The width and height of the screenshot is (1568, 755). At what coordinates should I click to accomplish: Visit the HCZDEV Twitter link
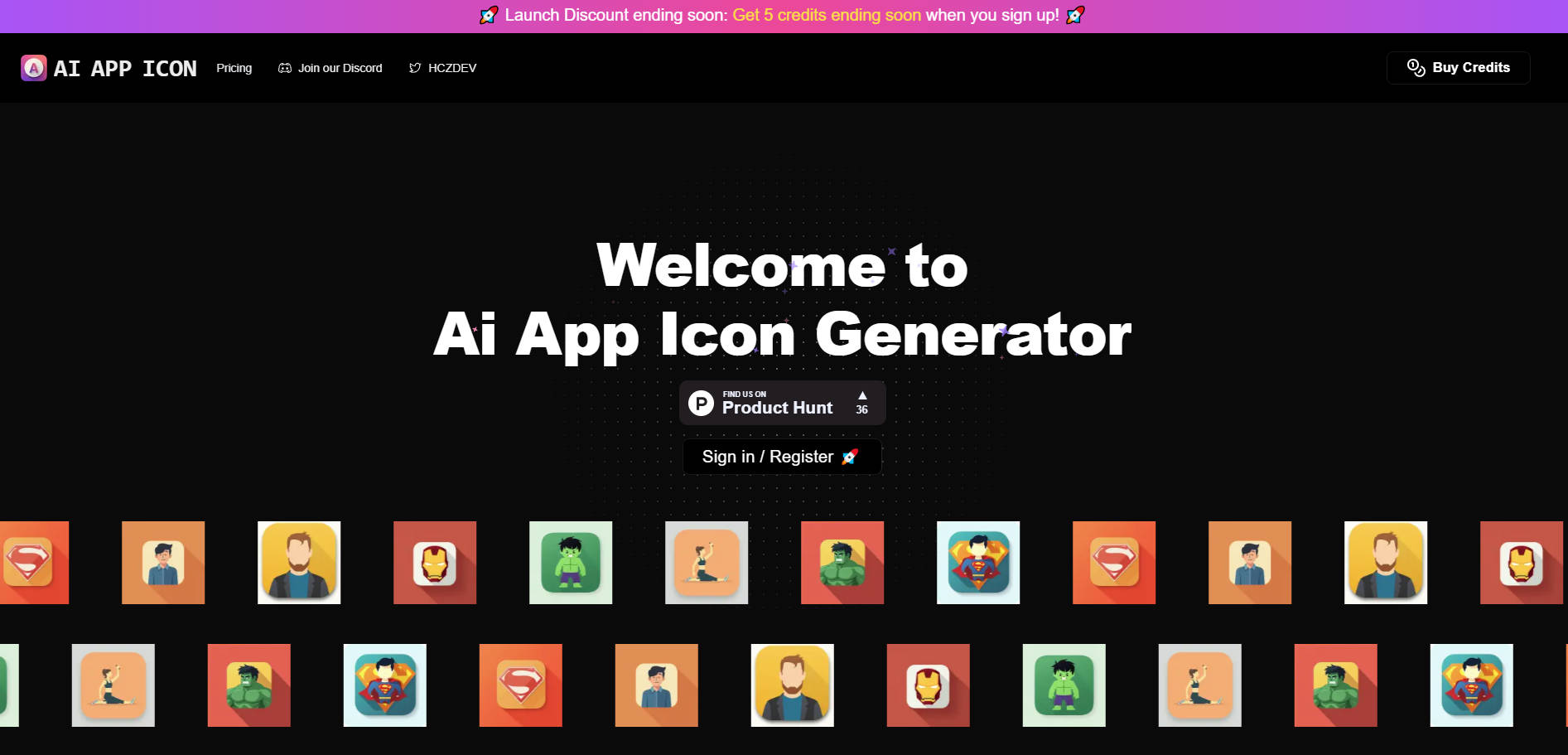pyautogui.click(x=442, y=68)
